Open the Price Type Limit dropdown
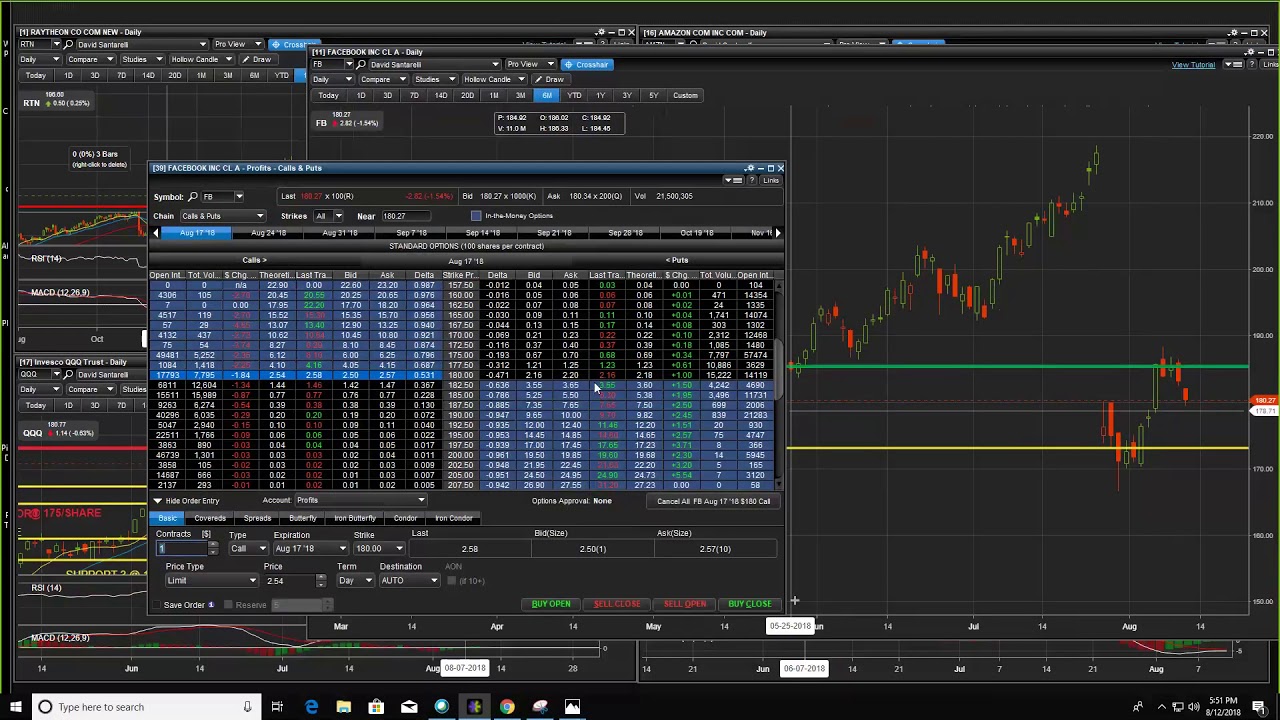The height and width of the screenshot is (720, 1280). click(x=211, y=581)
